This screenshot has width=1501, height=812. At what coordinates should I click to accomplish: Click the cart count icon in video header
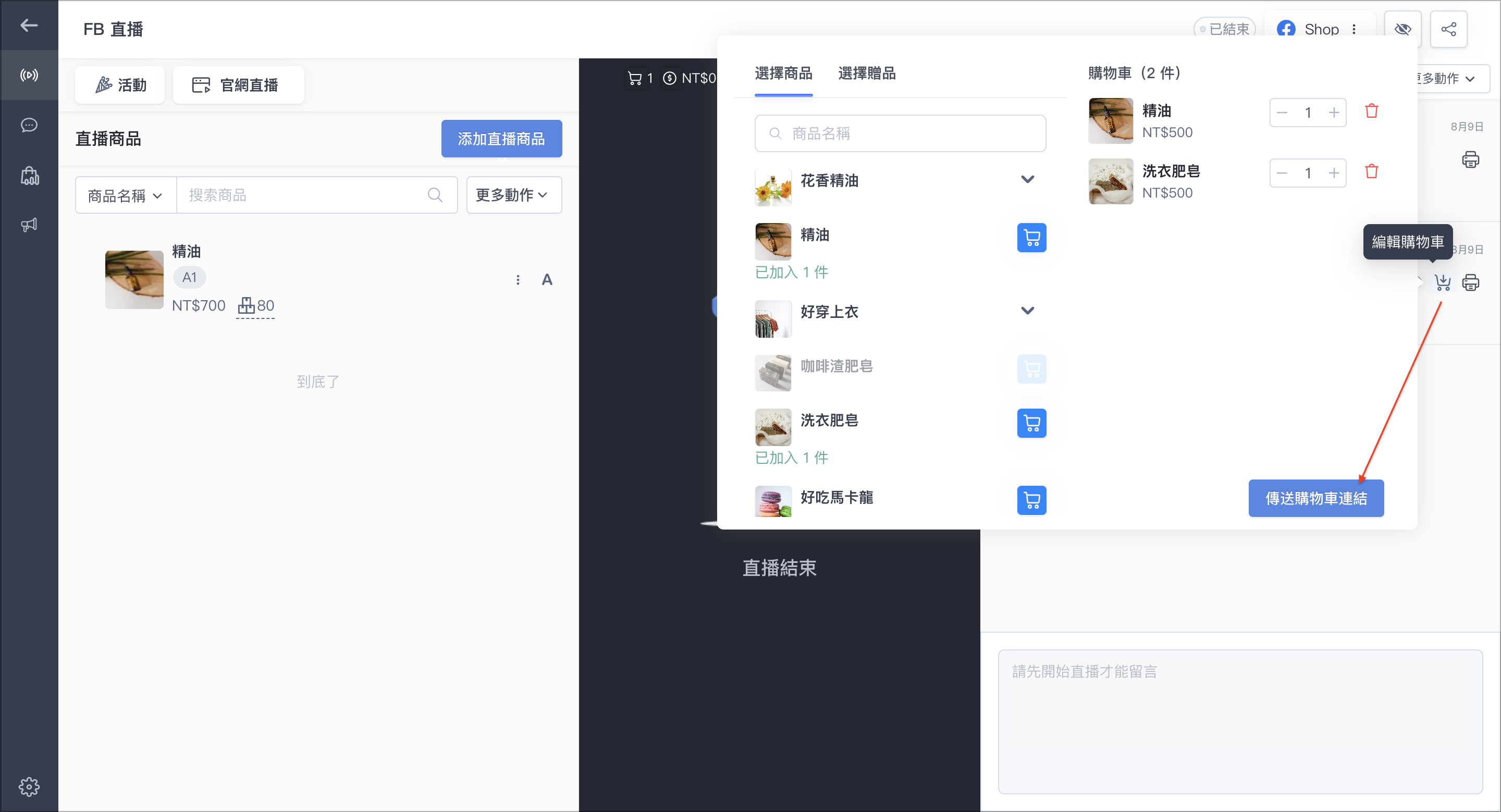tap(634, 78)
